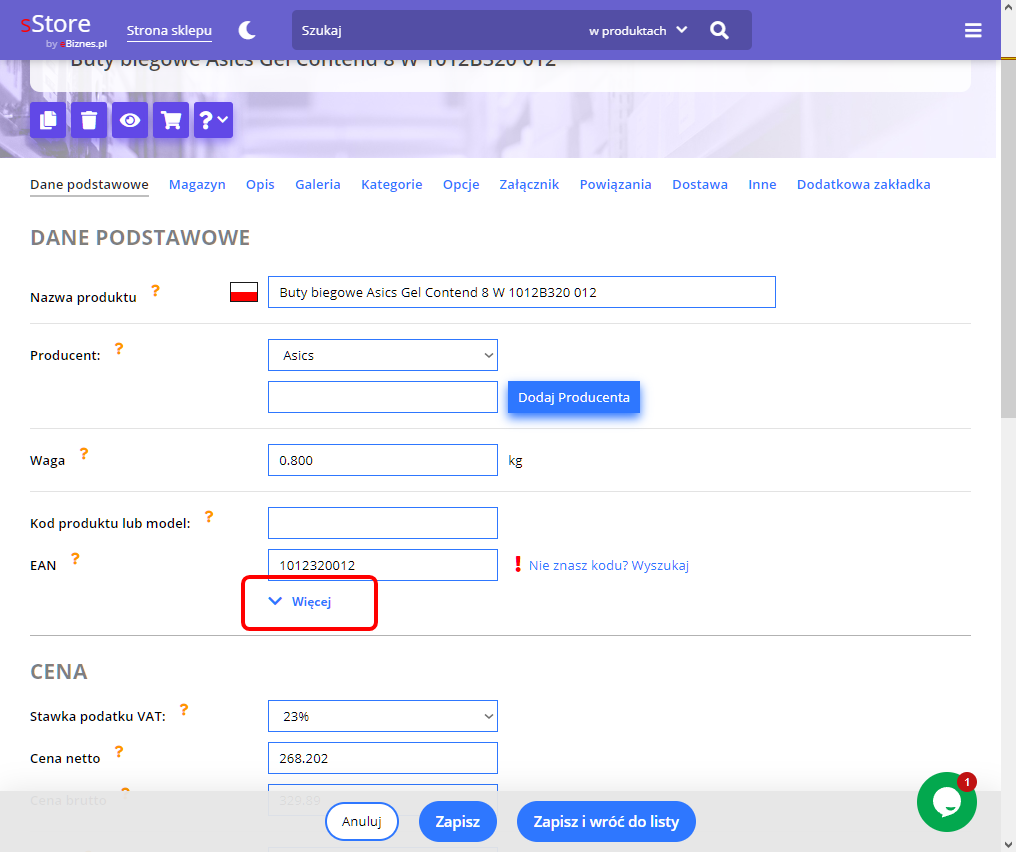1016x852 pixels.
Task: Click 'Zapisz i wróć do listy' button
Action: tap(606, 821)
